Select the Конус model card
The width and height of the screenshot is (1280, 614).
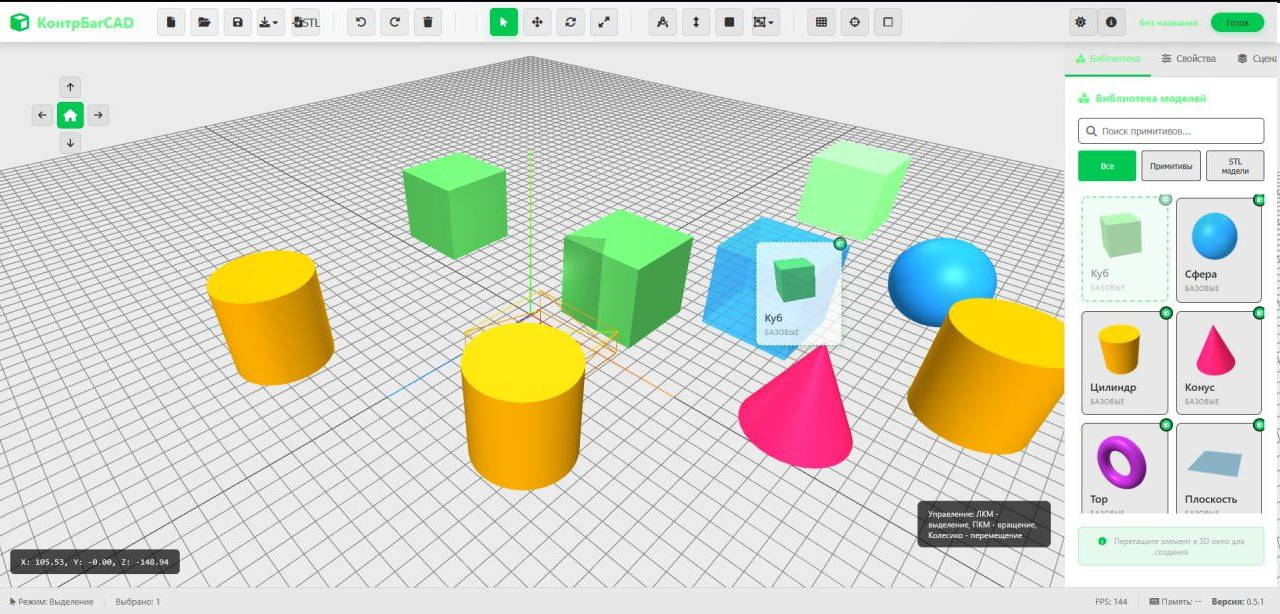pyautogui.click(x=1218, y=362)
